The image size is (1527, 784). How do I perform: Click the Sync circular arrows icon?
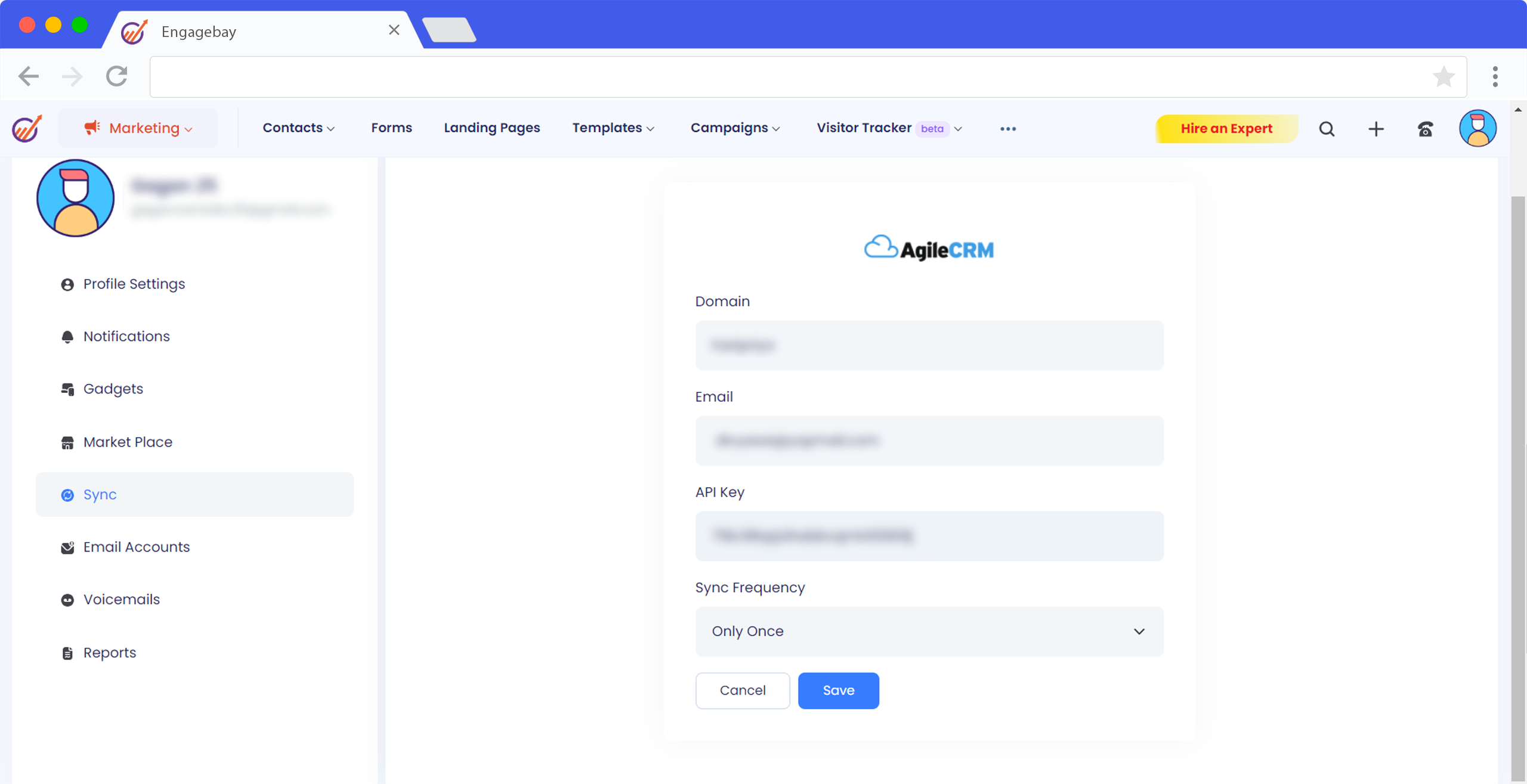[67, 495]
